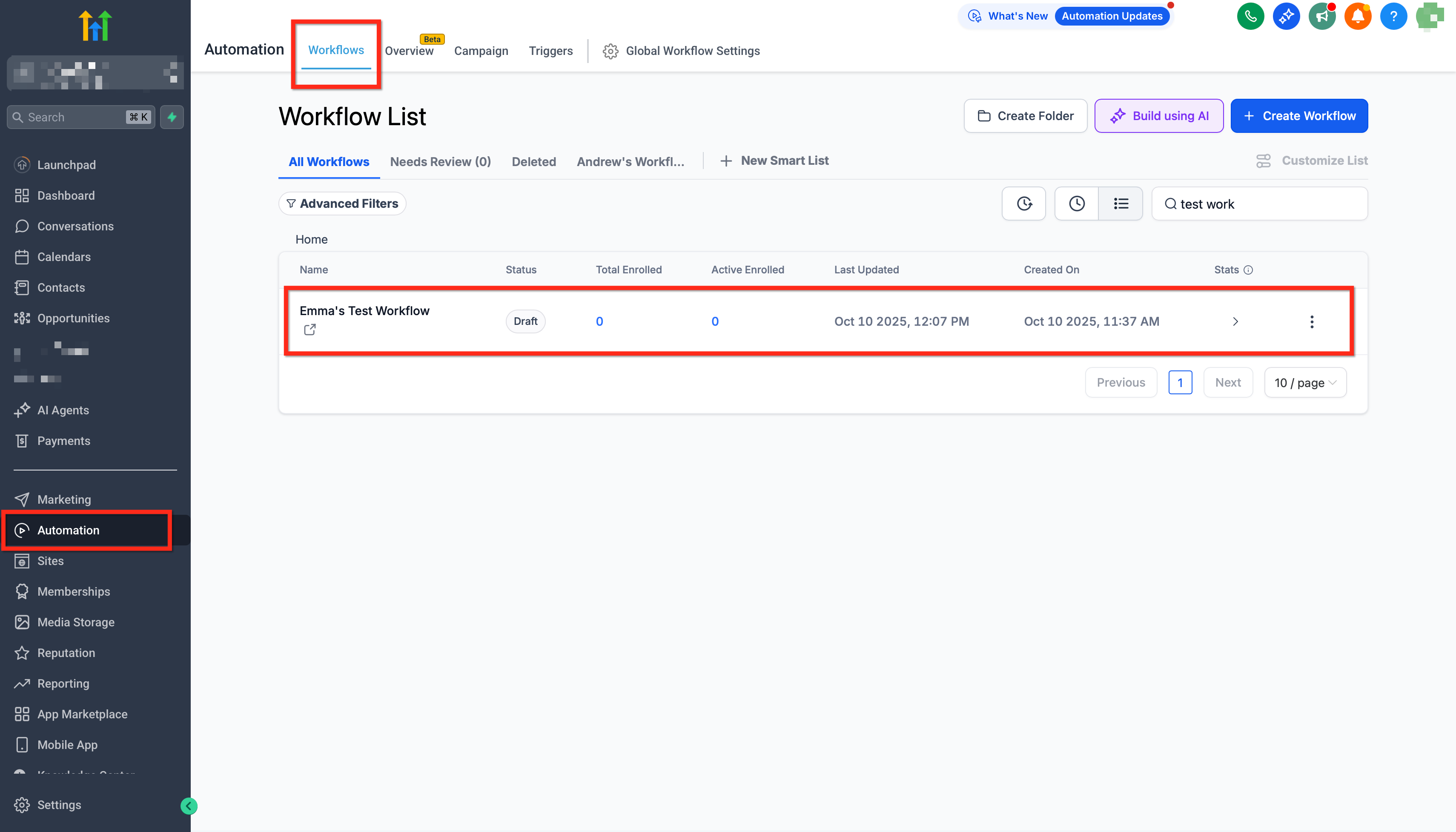Click the Build using AI button
Image resolution: width=1456 pixels, height=832 pixels.
(x=1158, y=116)
